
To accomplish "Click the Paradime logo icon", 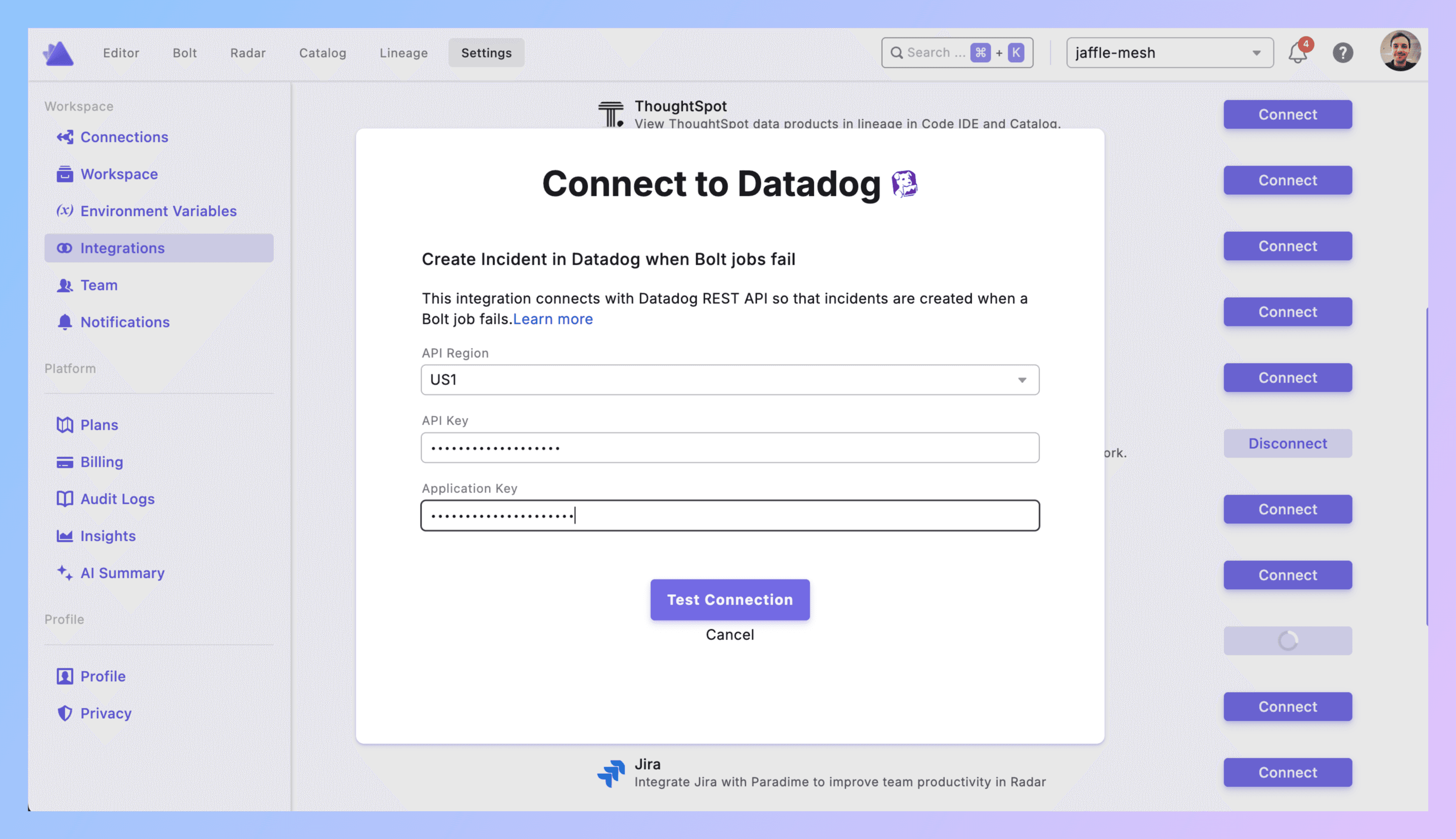I will 58,53.
